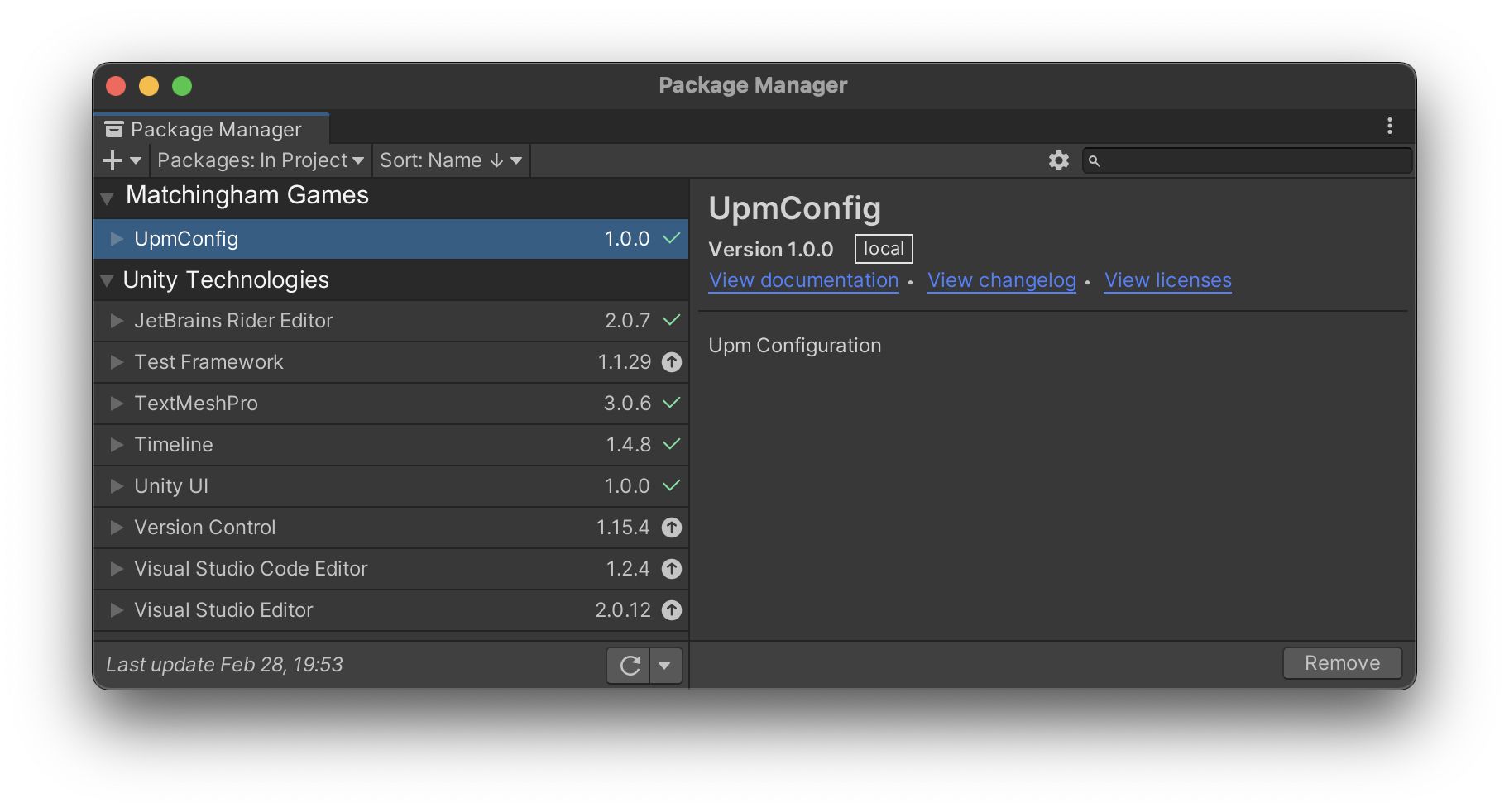
Task: Select the Visual Studio Editor package name
Action: coord(223,610)
